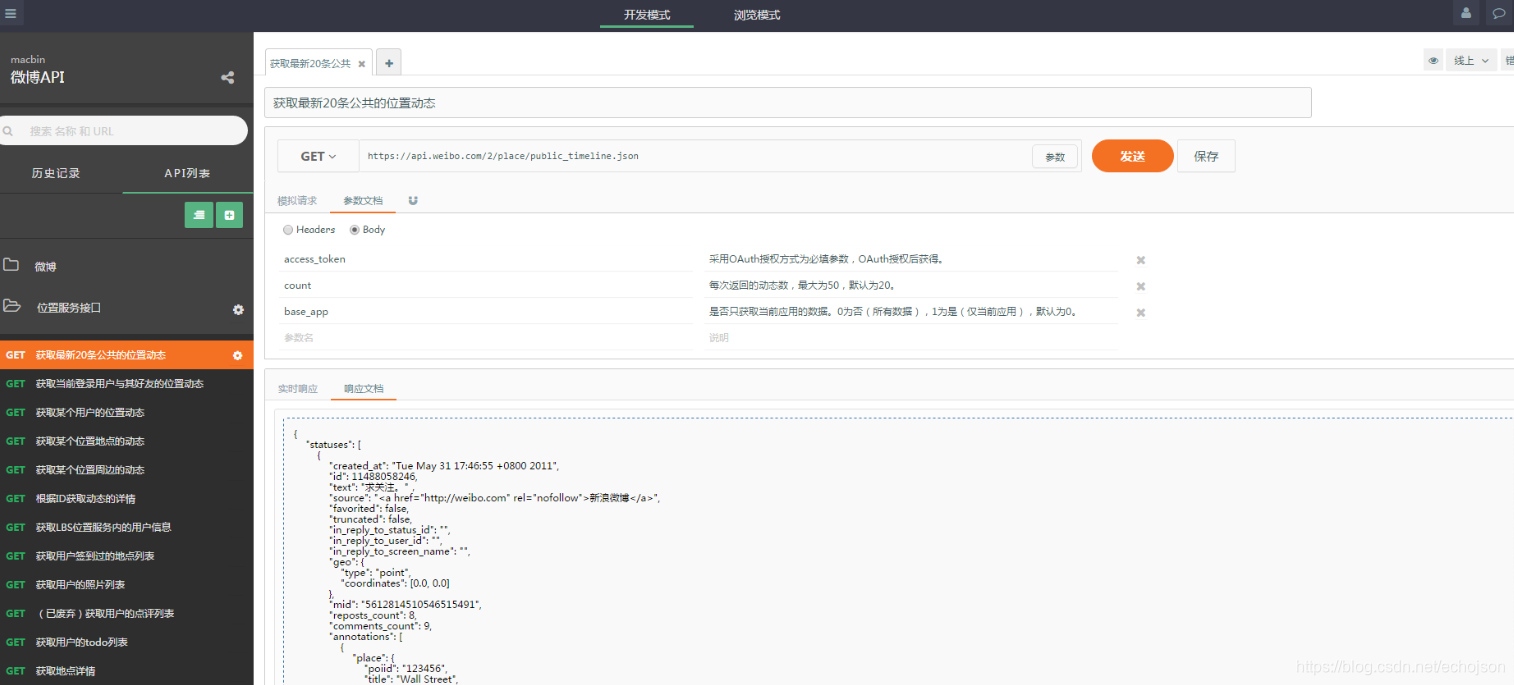The height and width of the screenshot is (685, 1514).
Task: Close the 获取最新20条公共 tab
Action: click(x=362, y=63)
